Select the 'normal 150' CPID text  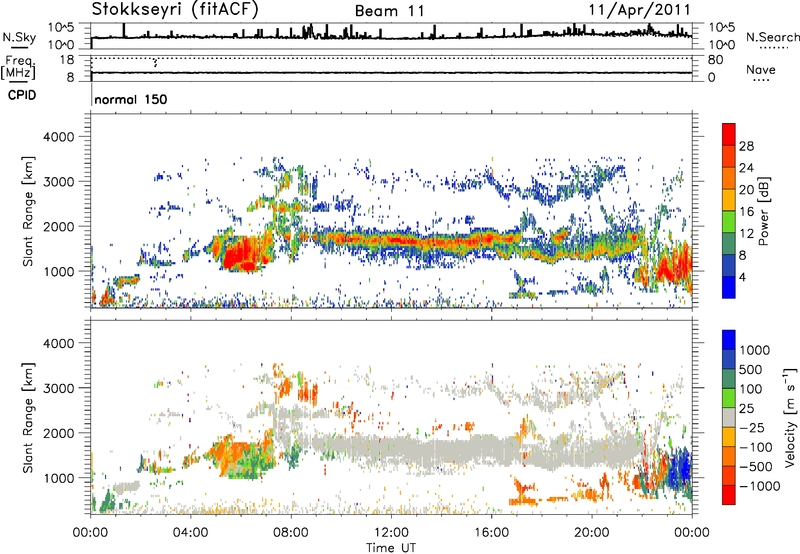coord(131,99)
